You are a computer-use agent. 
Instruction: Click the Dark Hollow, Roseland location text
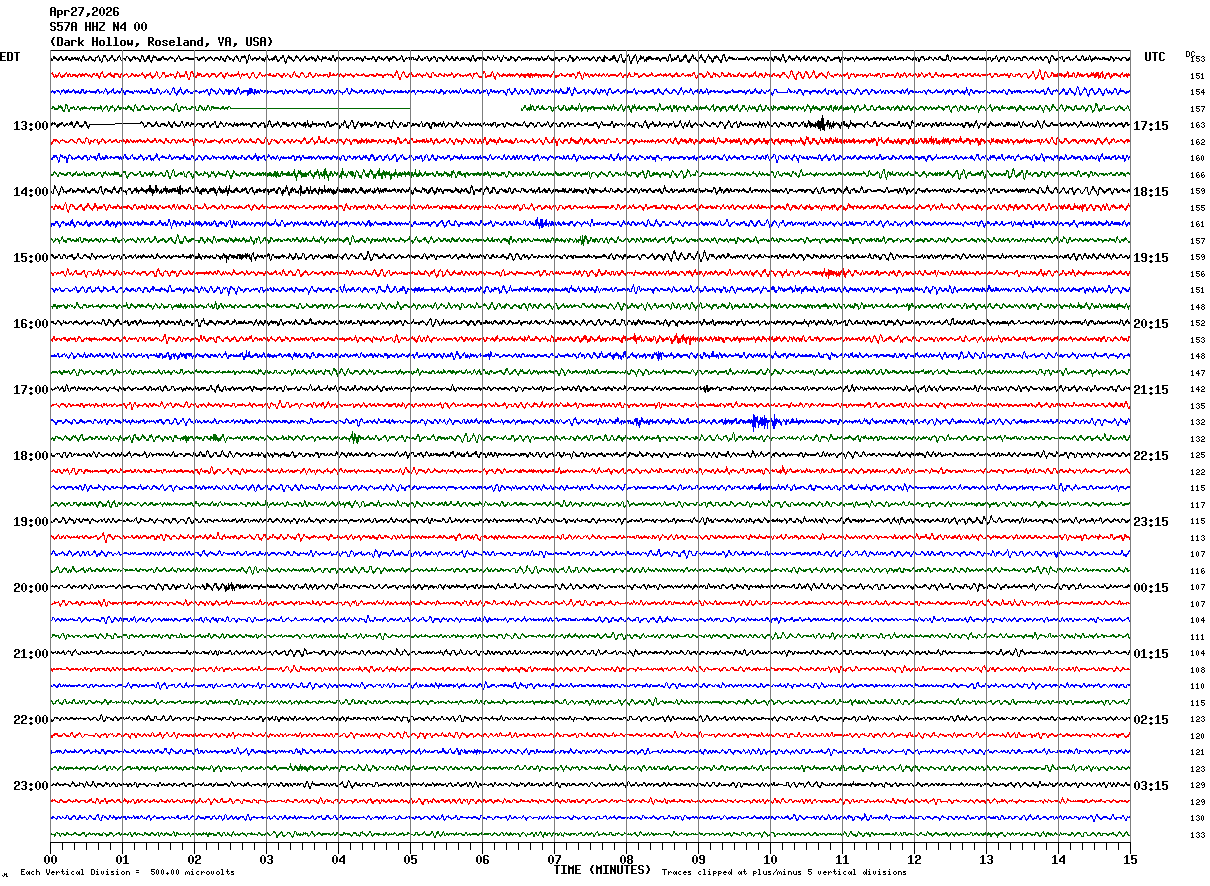pos(160,42)
